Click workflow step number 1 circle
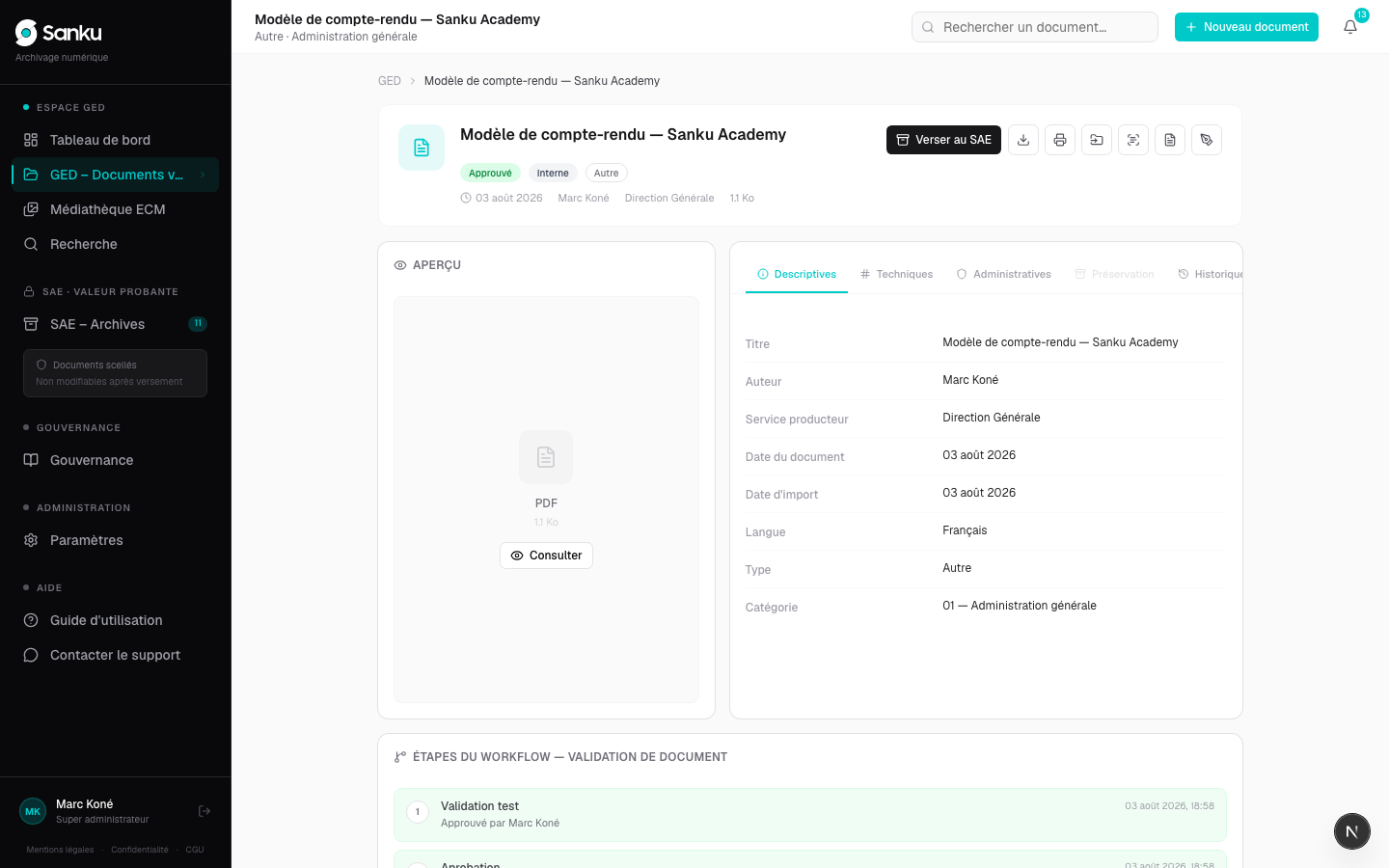1389x868 pixels. point(418,812)
